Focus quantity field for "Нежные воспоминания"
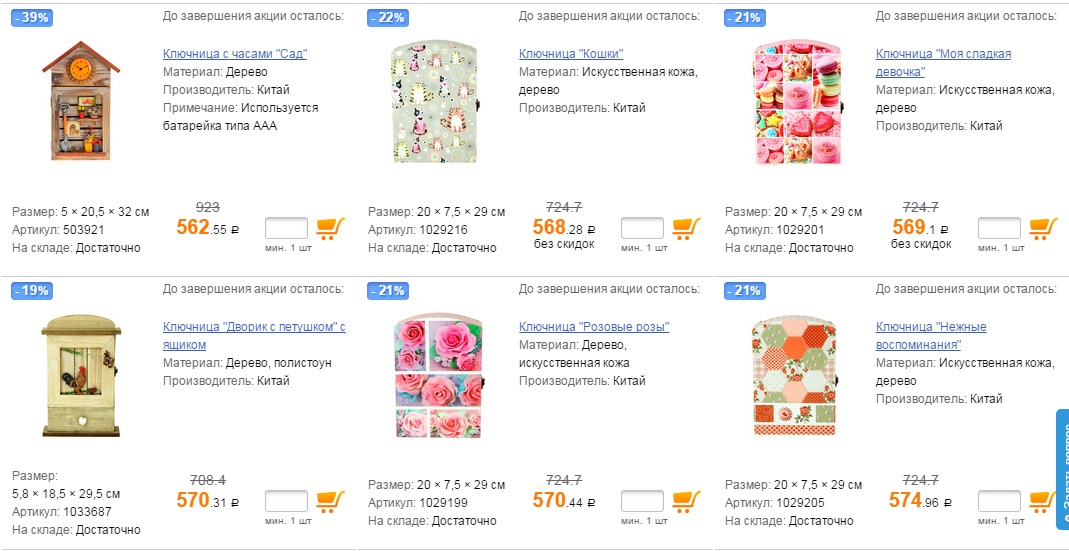Viewport: 1069px width, 551px height. coord(999,501)
